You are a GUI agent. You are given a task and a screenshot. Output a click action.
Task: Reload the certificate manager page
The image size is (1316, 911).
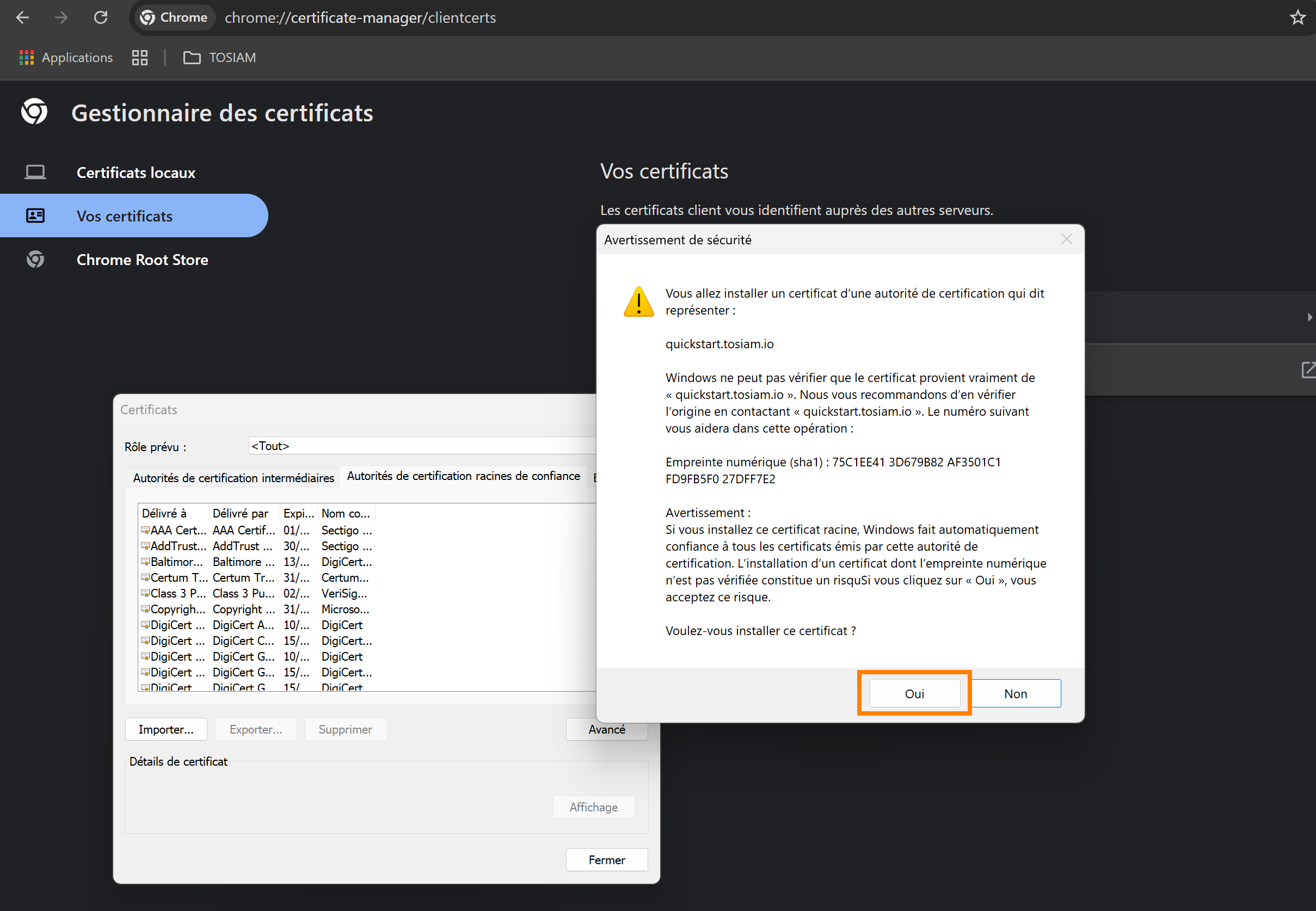(x=101, y=18)
